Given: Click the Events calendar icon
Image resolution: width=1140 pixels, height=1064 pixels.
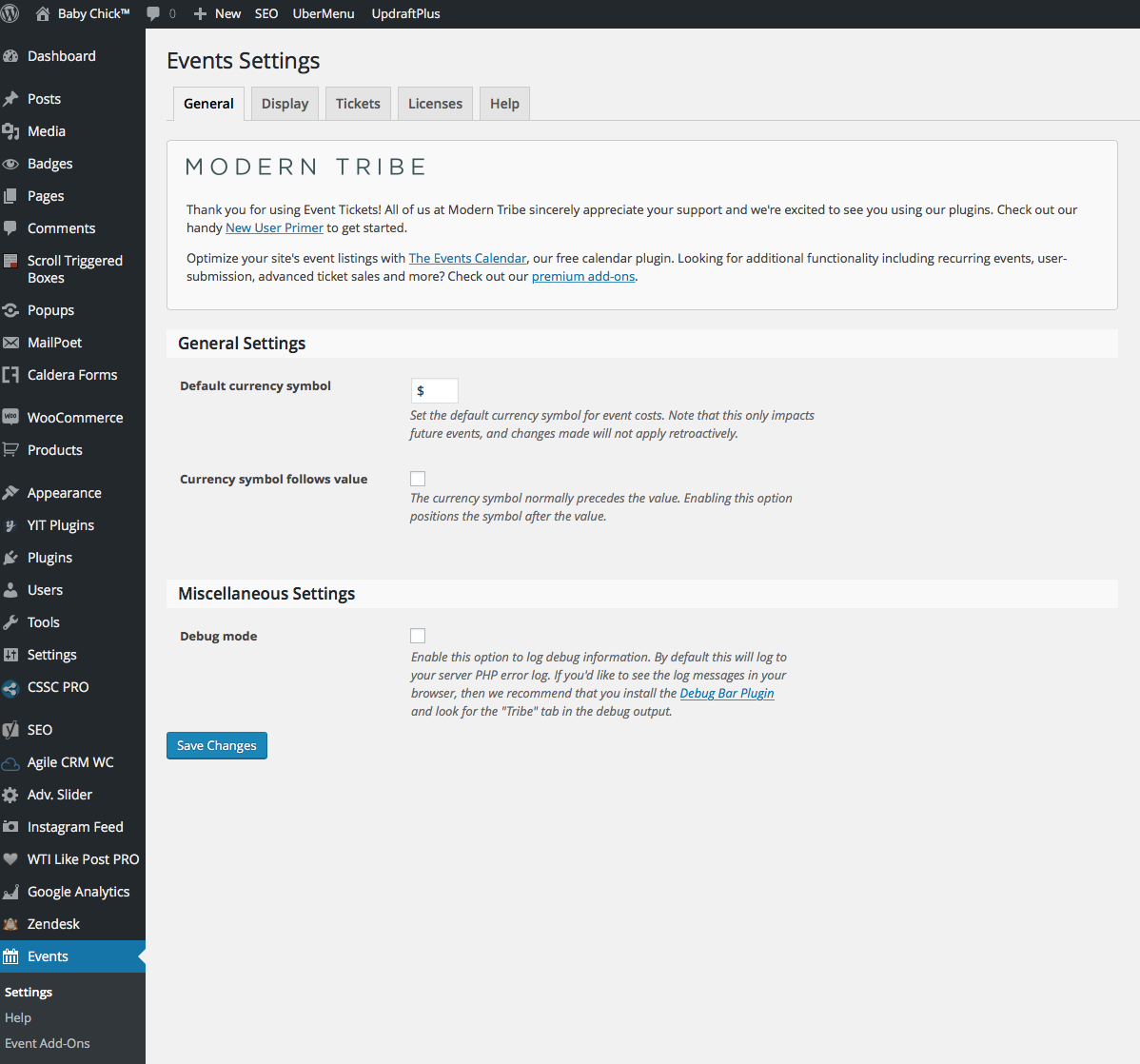Looking at the screenshot, I should tap(10, 956).
